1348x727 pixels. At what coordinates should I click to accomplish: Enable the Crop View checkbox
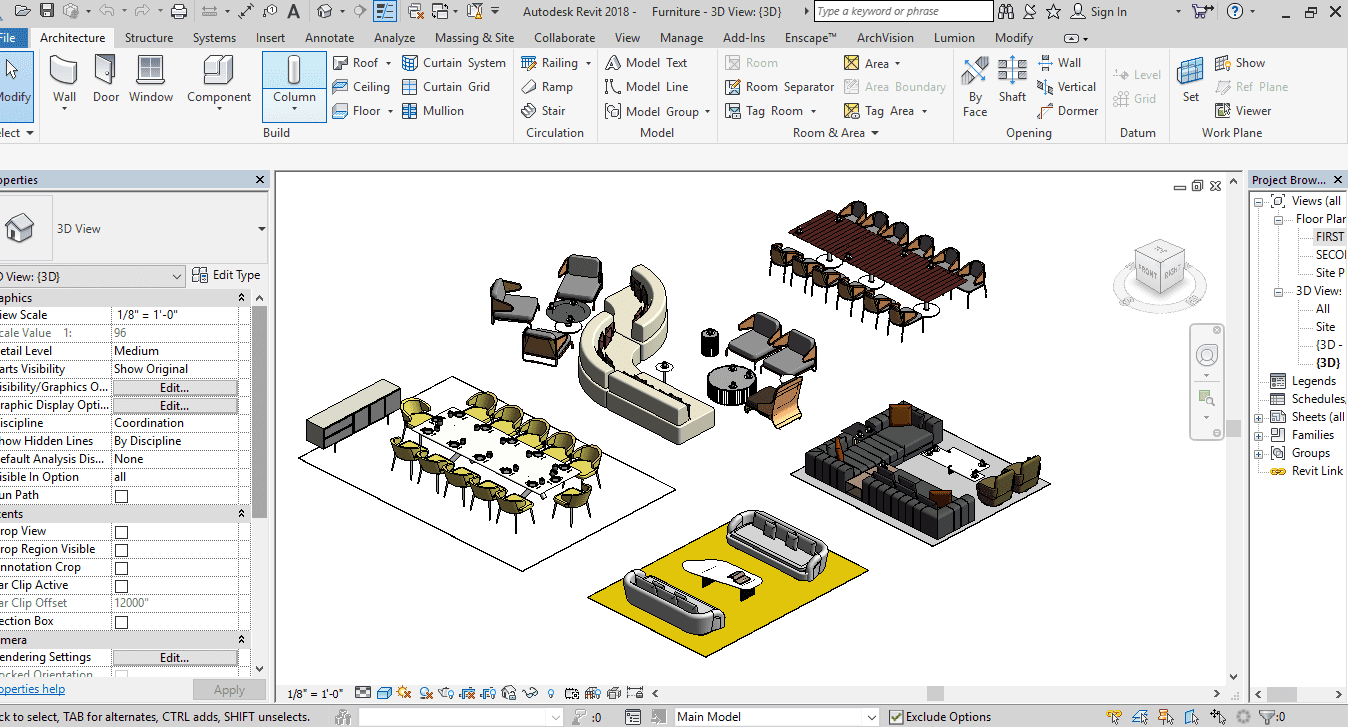122,532
